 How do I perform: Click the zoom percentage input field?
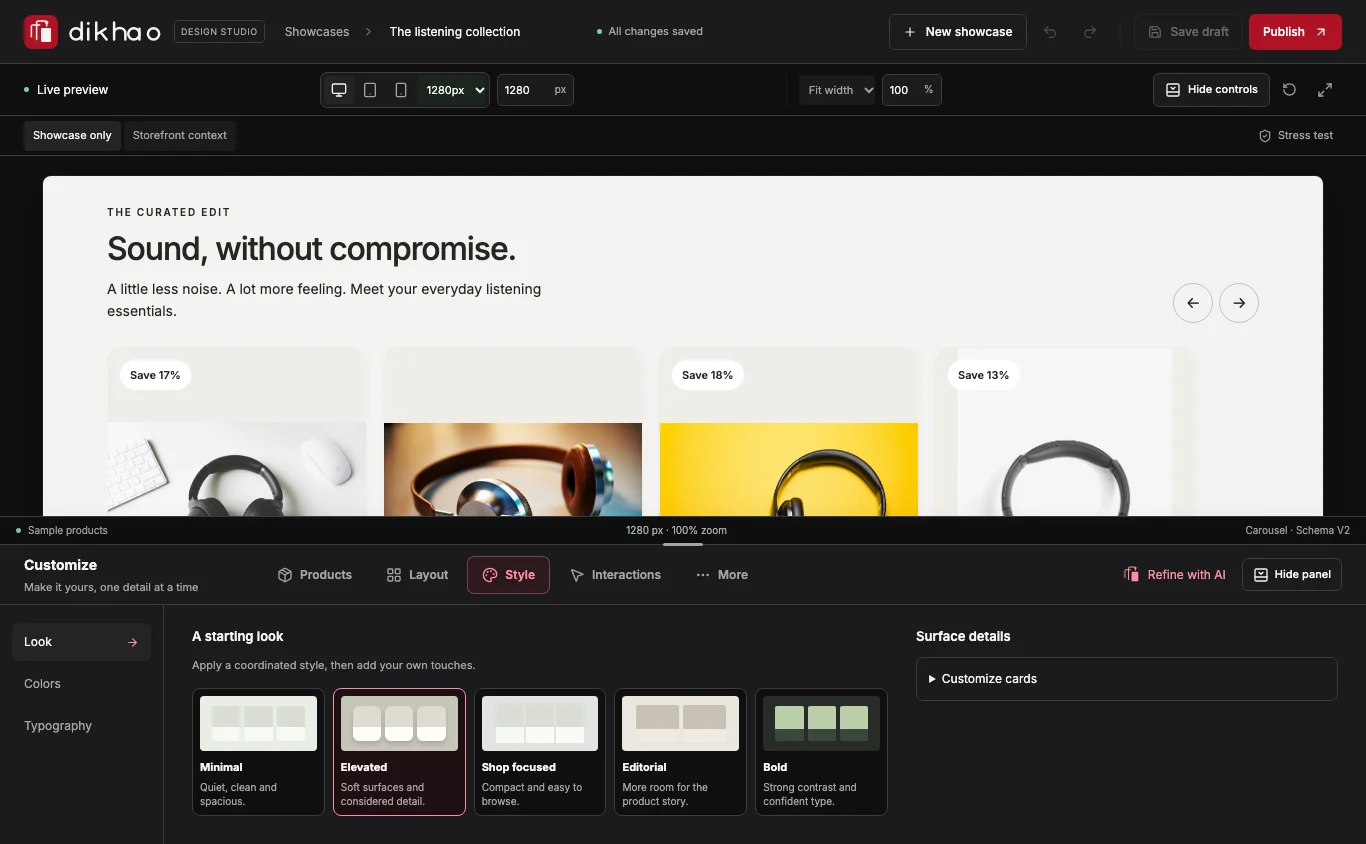[x=912, y=90]
